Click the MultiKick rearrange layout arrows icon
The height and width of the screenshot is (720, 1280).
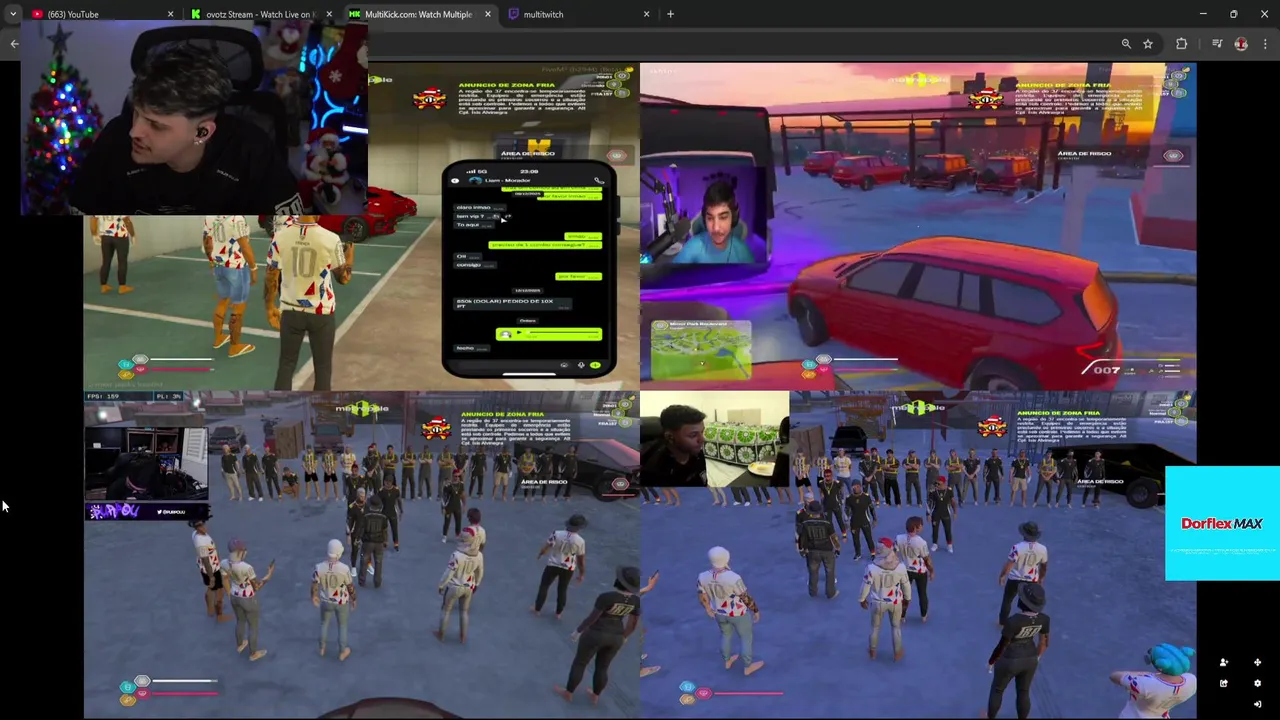point(1257,662)
